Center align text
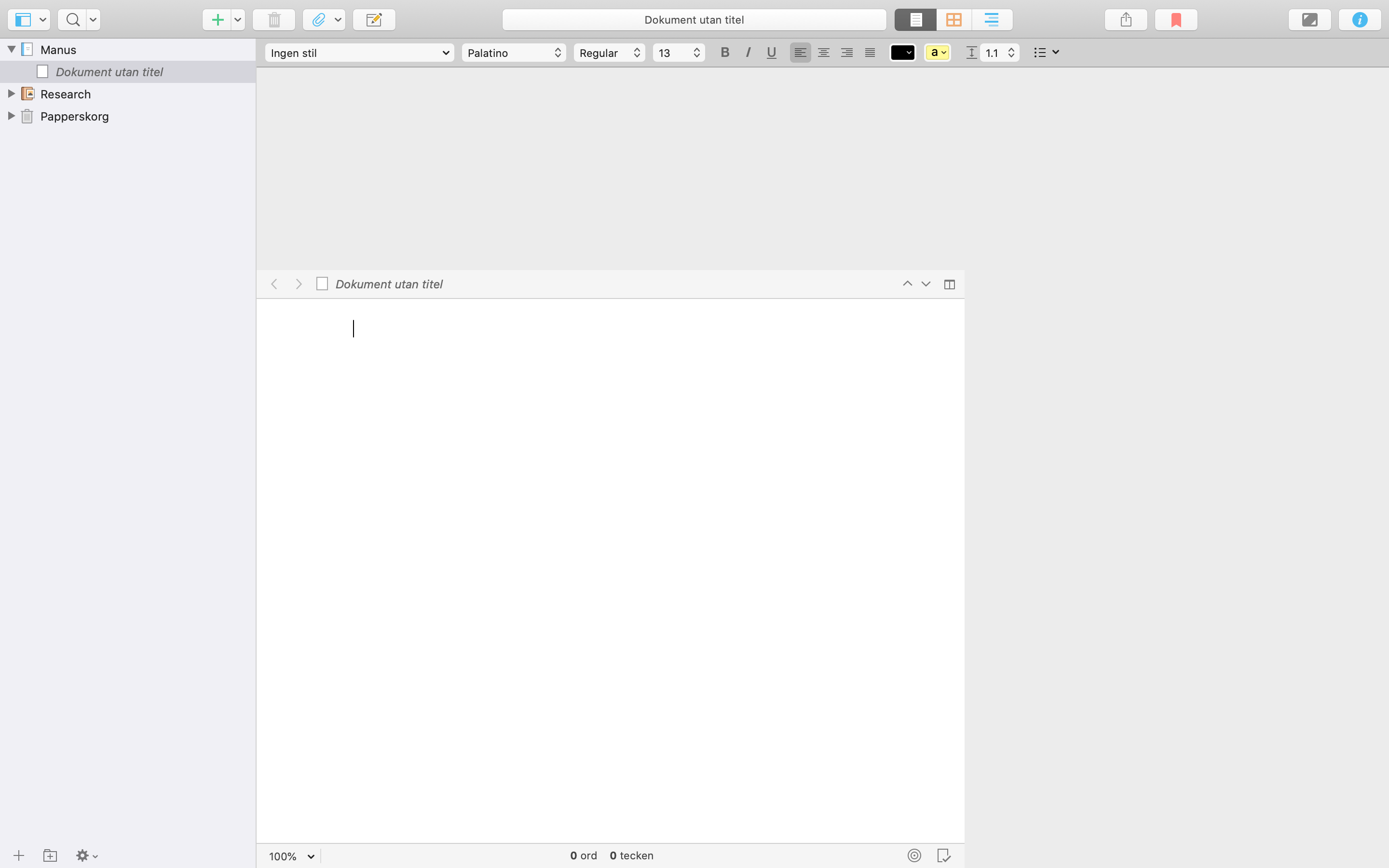Screen dimensions: 1389x868 [x=823, y=52]
